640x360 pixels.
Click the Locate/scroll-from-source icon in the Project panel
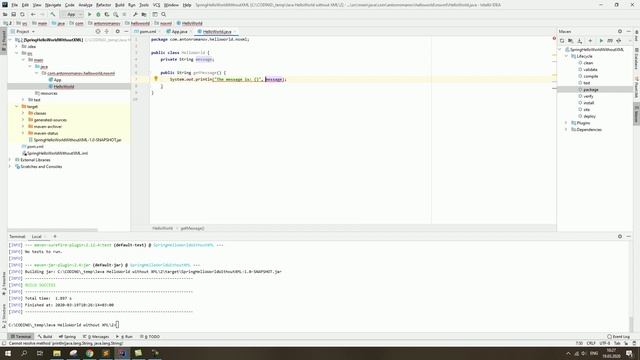[x=98, y=31]
